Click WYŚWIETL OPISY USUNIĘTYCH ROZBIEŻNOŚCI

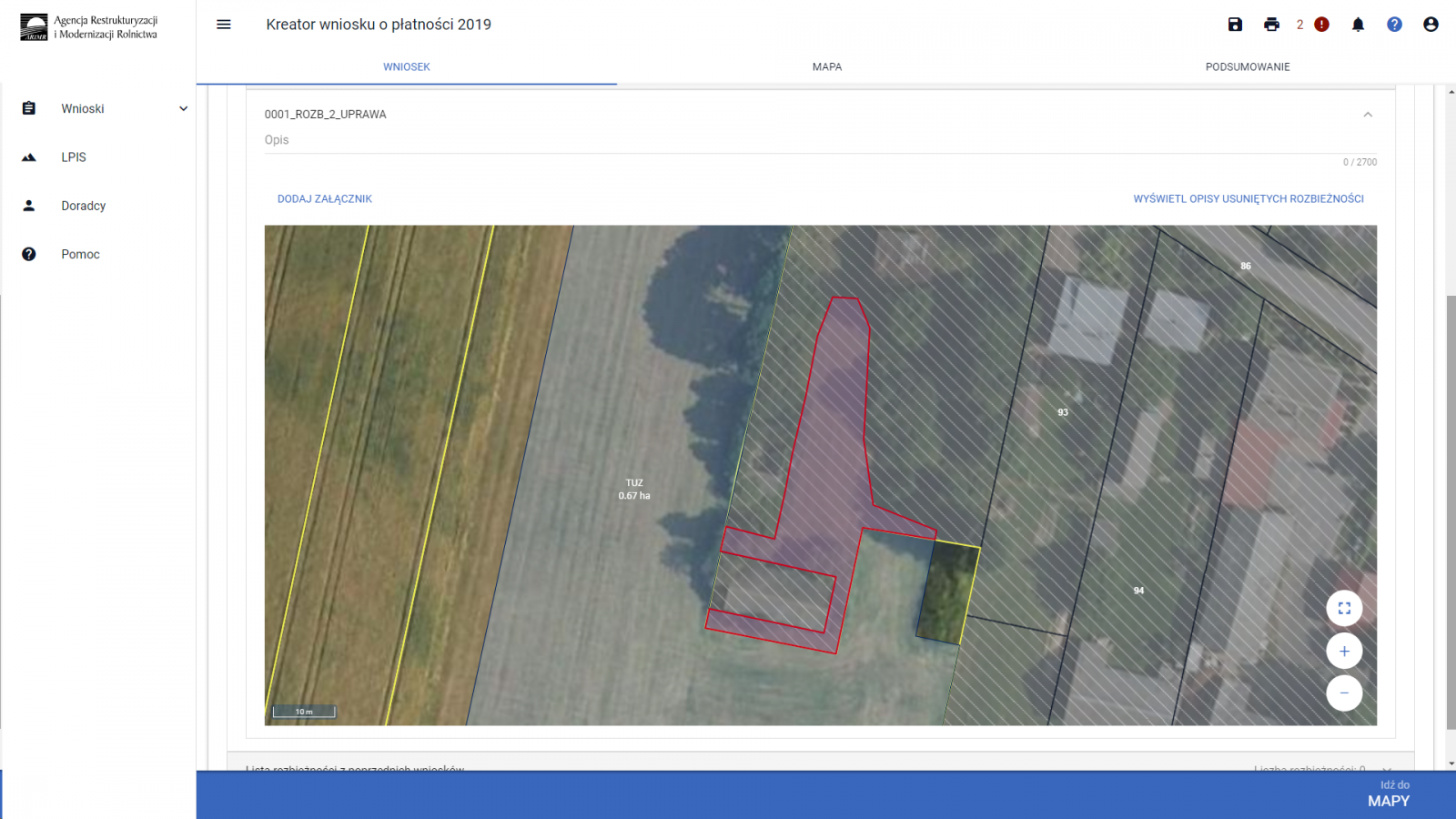(x=1248, y=198)
